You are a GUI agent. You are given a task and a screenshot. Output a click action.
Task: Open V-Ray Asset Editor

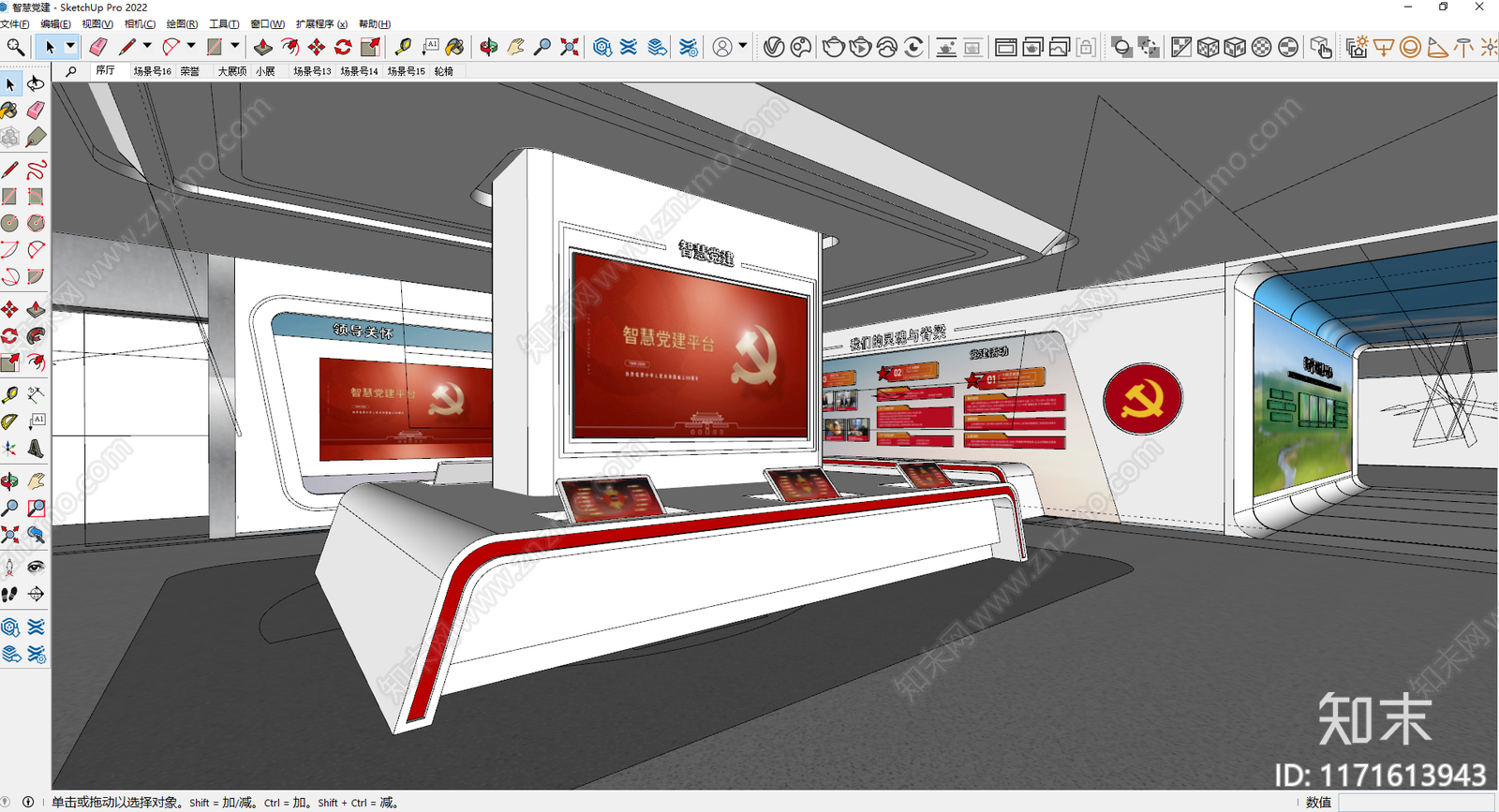click(774, 47)
